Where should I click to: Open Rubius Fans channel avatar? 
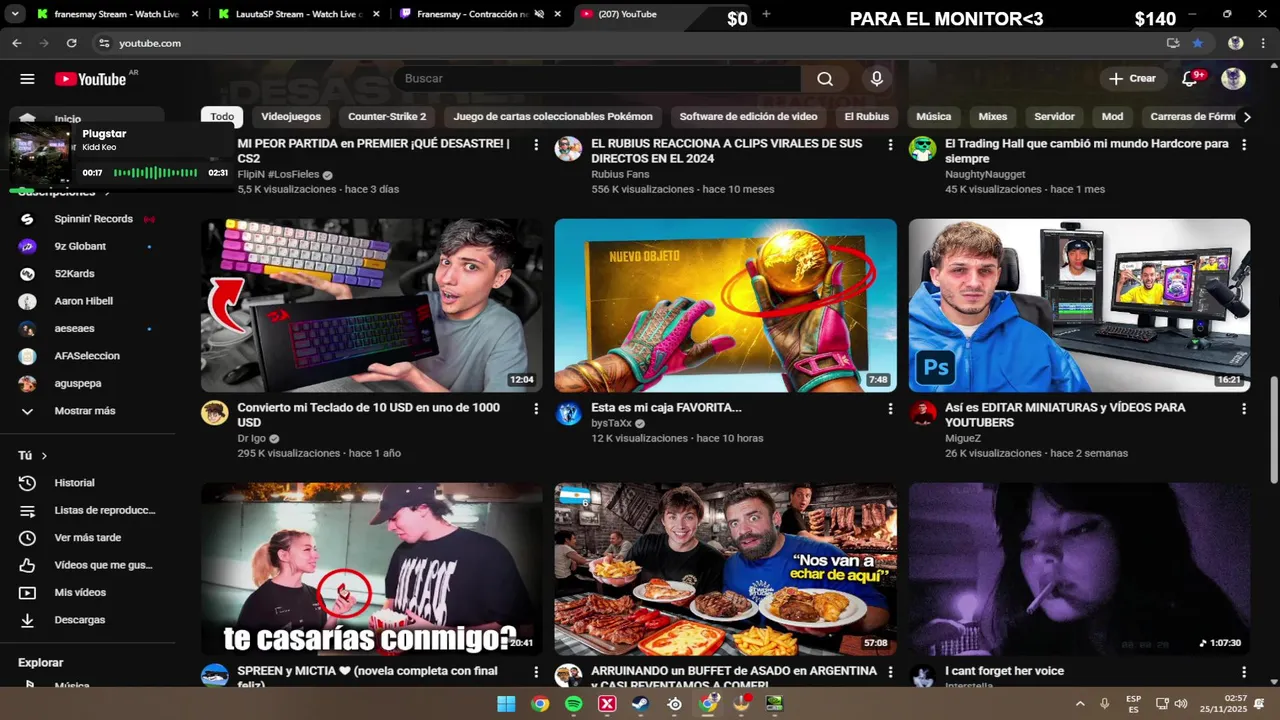(x=569, y=149)
